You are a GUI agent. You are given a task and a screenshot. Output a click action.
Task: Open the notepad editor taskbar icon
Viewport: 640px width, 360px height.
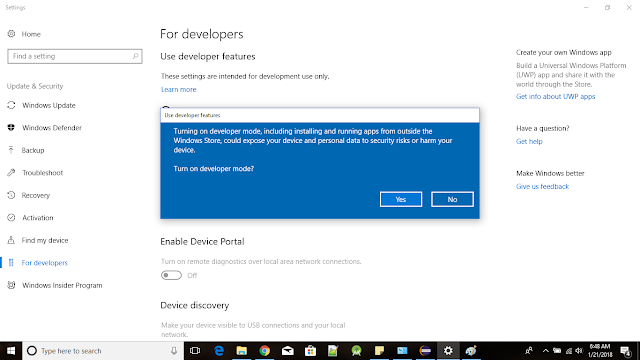click(x=333, y=351)
